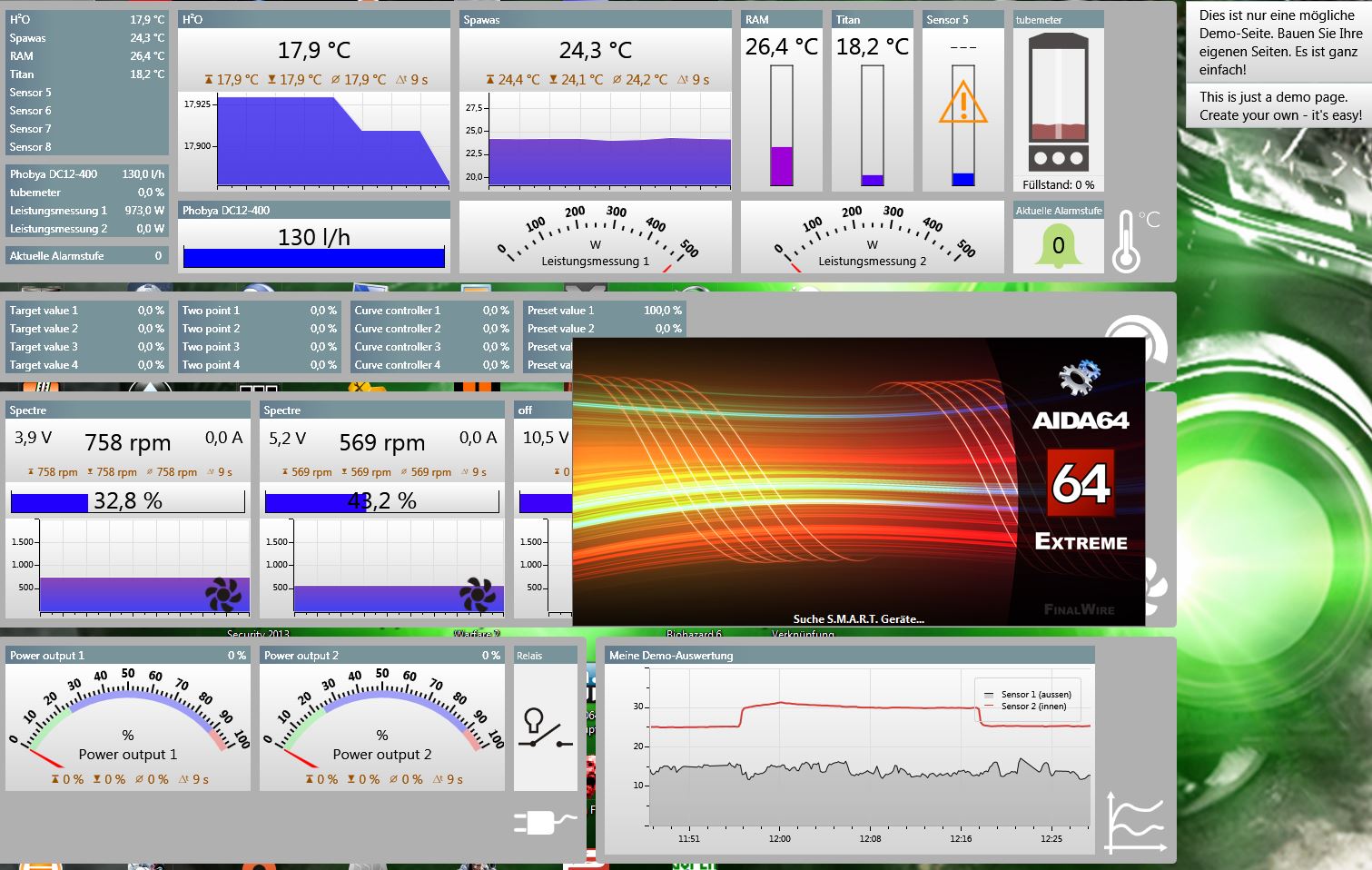Screen dimensions: 1372x870
Task: Click the Target value 1 row
Action: (x=87, y=310)
